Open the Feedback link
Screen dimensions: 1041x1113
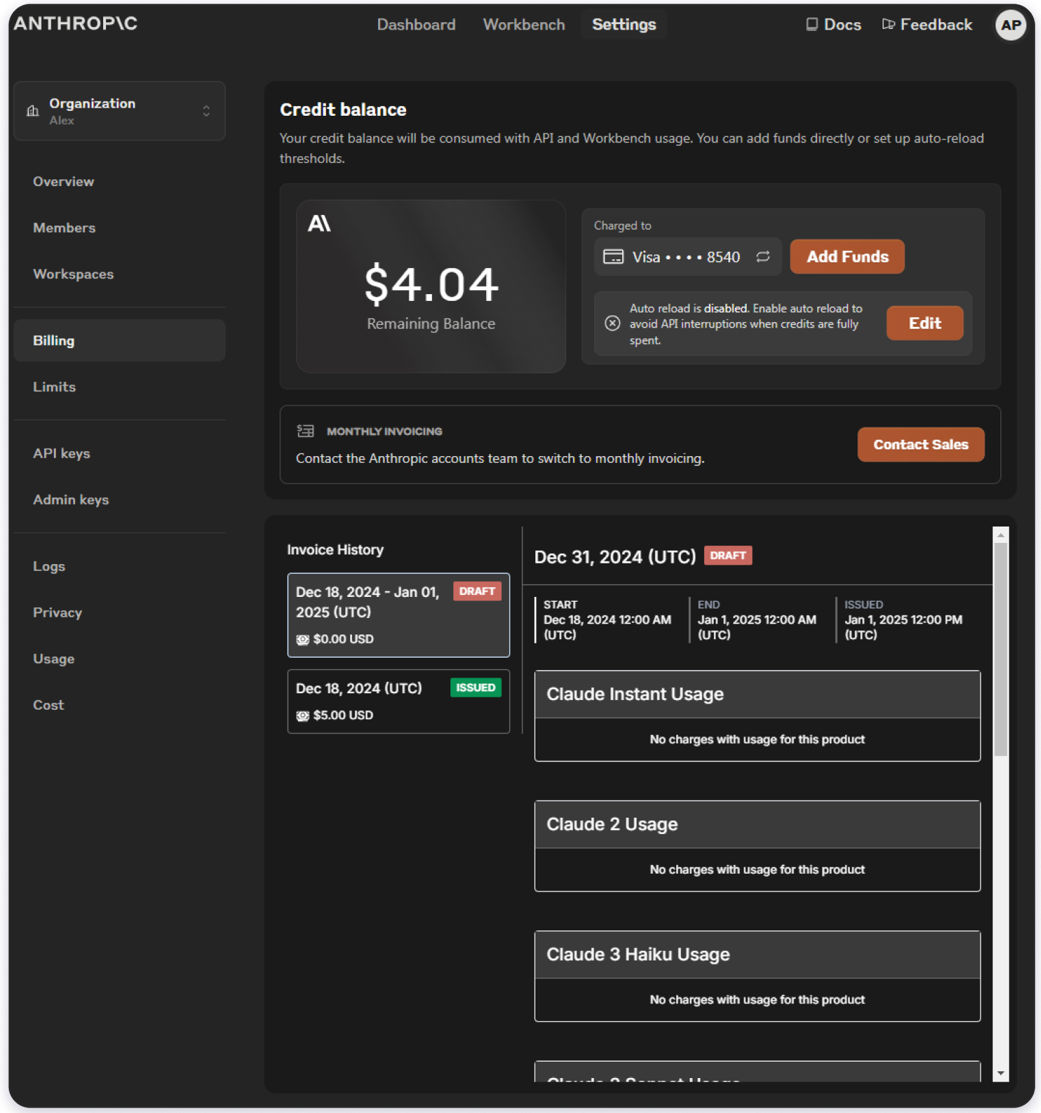tap(927, 24)
